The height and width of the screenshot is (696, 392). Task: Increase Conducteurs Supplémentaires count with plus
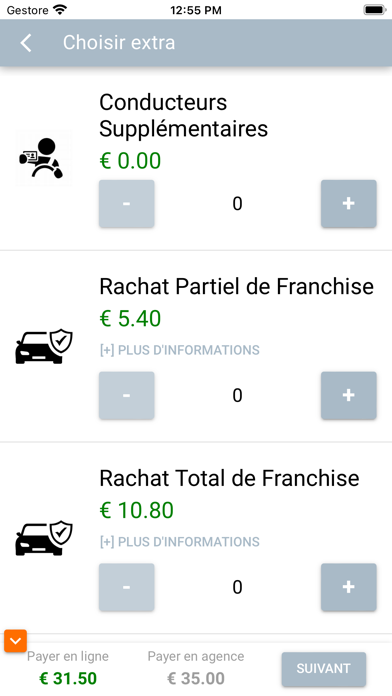click(x=348, y=204)
